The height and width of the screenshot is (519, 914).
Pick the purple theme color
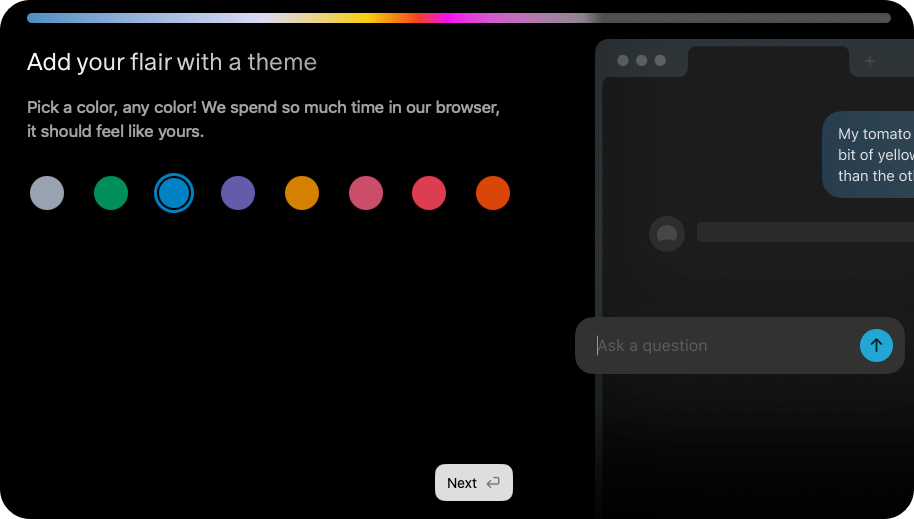(238, 193)
